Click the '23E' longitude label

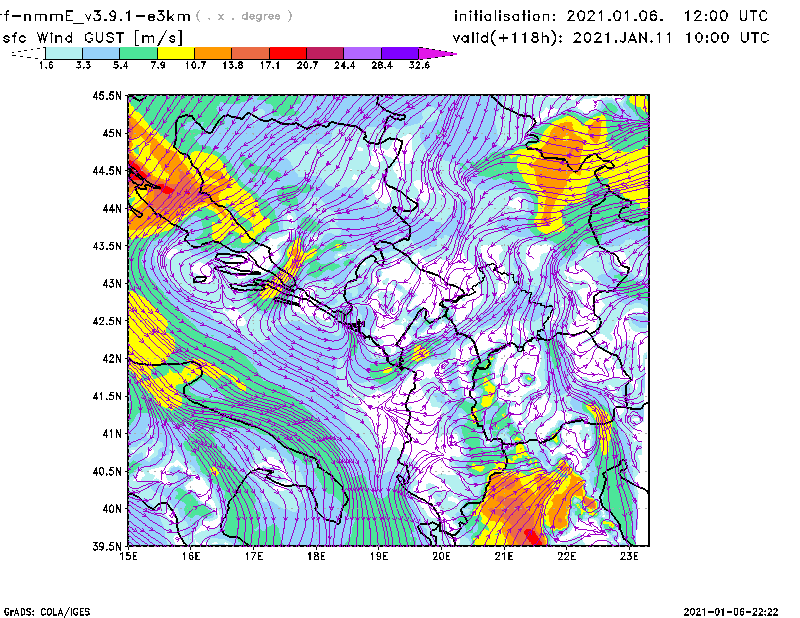click(629, 556)
